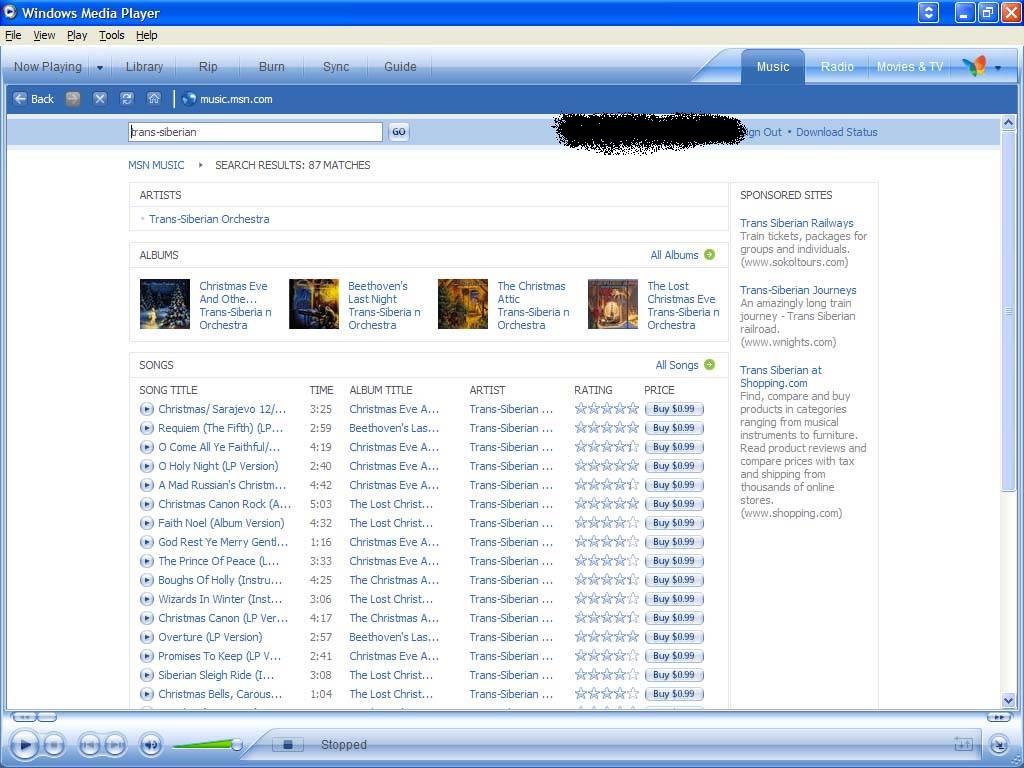1024x768 pixels.
Task: Open The Christmas Attic album cover
Action: (x=462, y=304)
